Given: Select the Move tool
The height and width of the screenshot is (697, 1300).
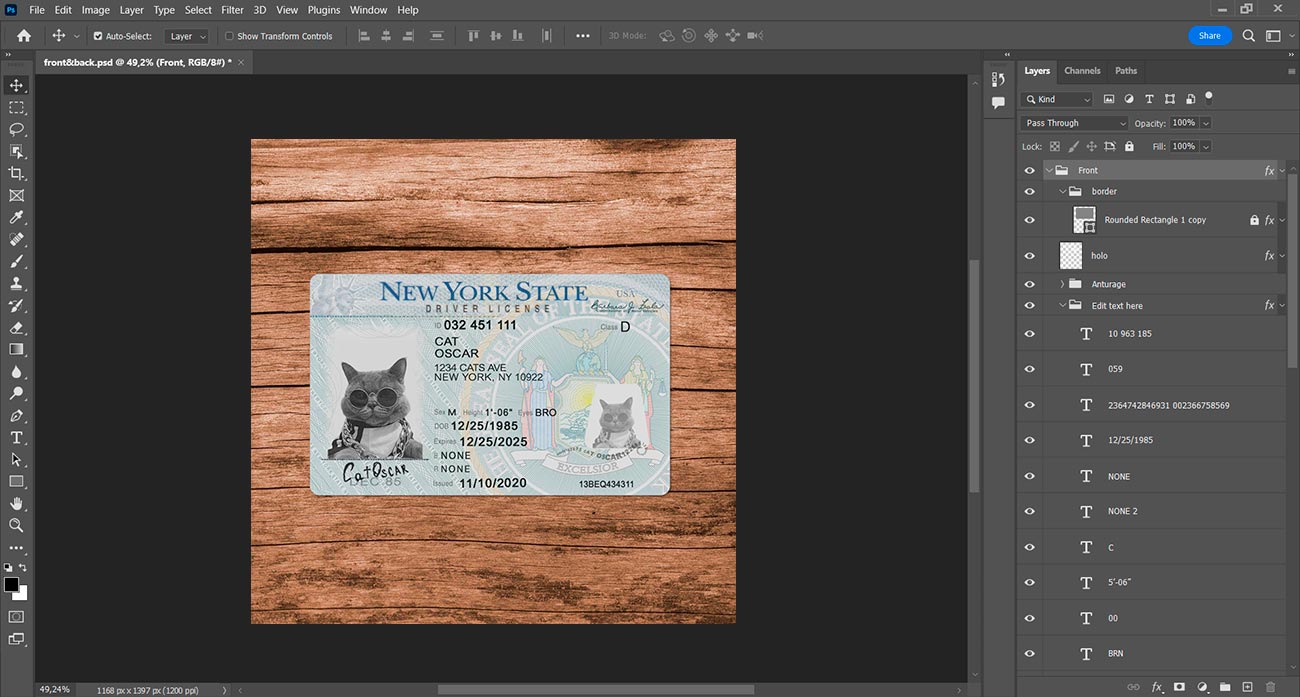Looking at the screenshot, I should pyautogui.click(x=17, y=85).
